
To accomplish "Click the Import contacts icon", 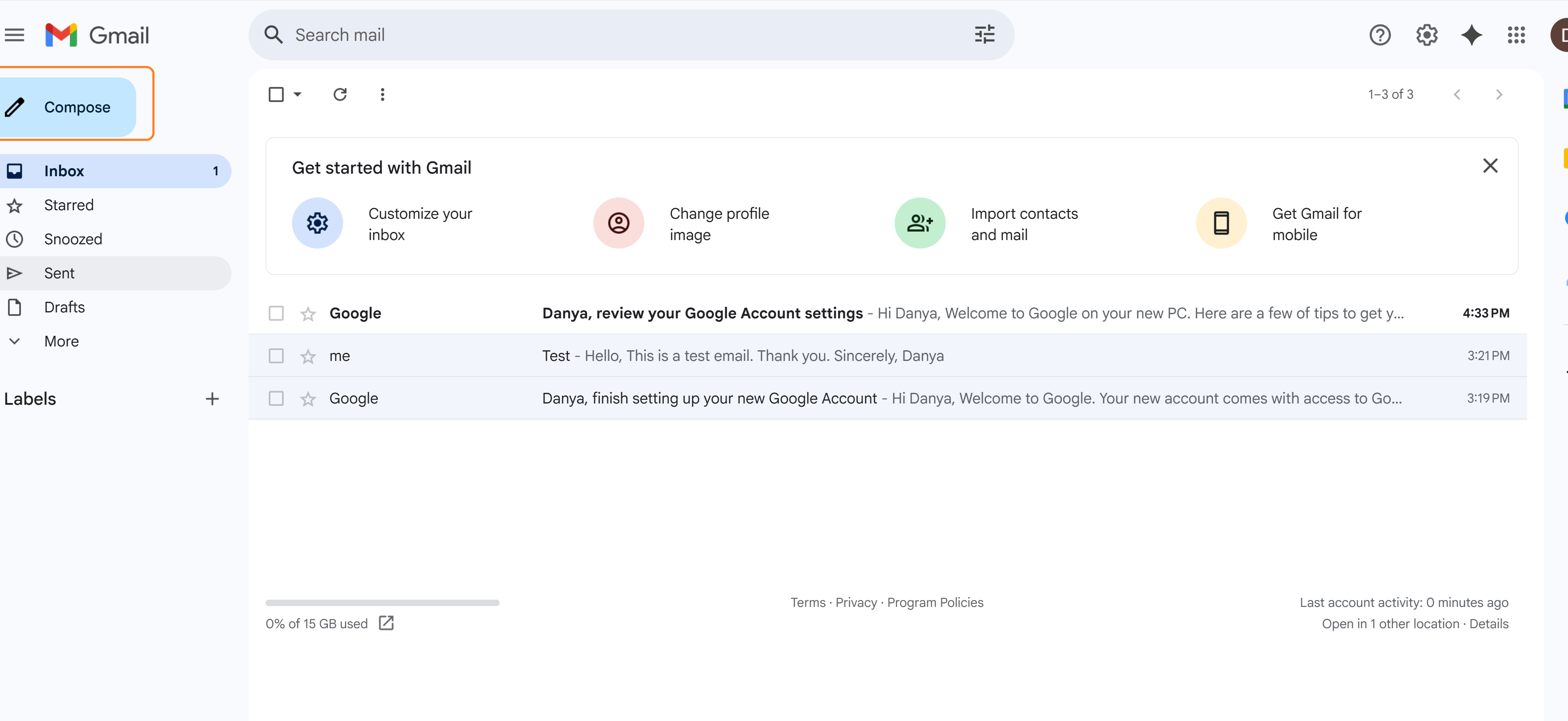I will click(x=920, y=223).
